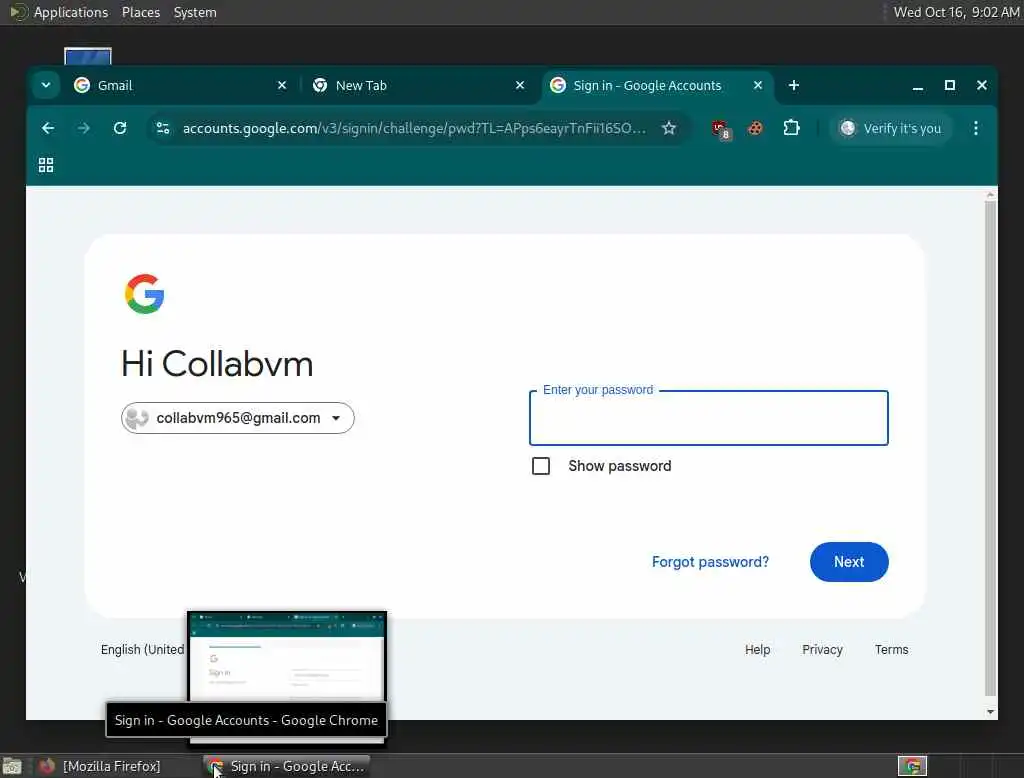The width and height of the screenshot is (1024, 778).
Task: Open a new tab with the plus button
Action: pyautogui.click(x=793, y=86)
